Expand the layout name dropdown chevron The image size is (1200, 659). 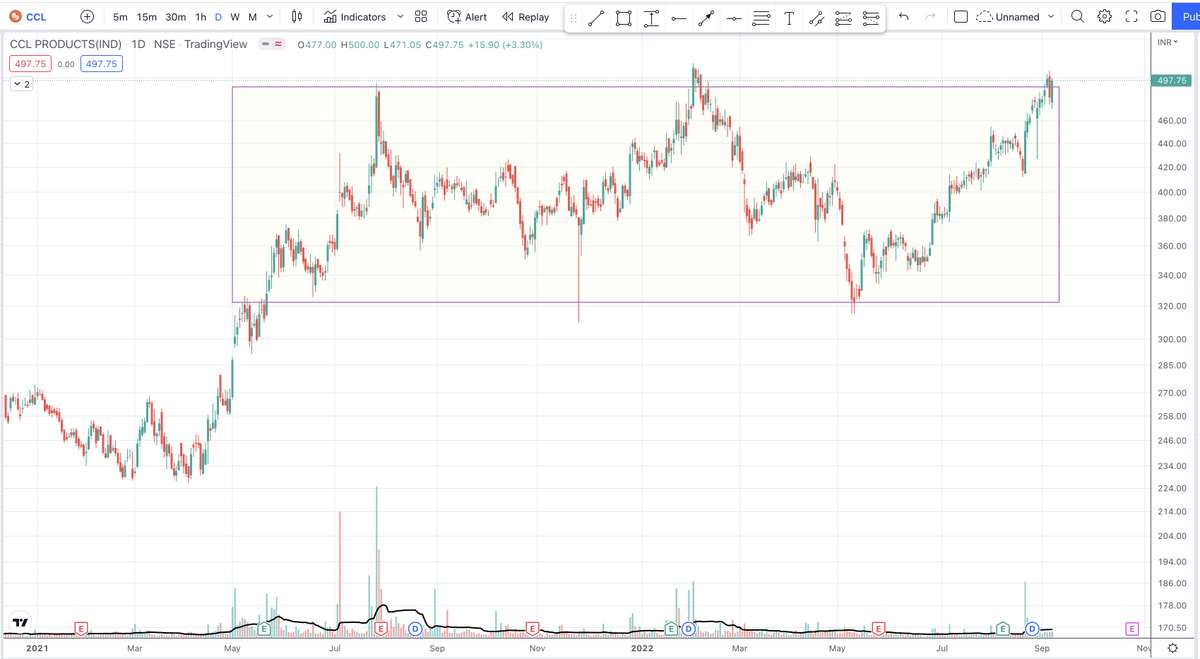pyautogui.click(x=1051, y=17)
